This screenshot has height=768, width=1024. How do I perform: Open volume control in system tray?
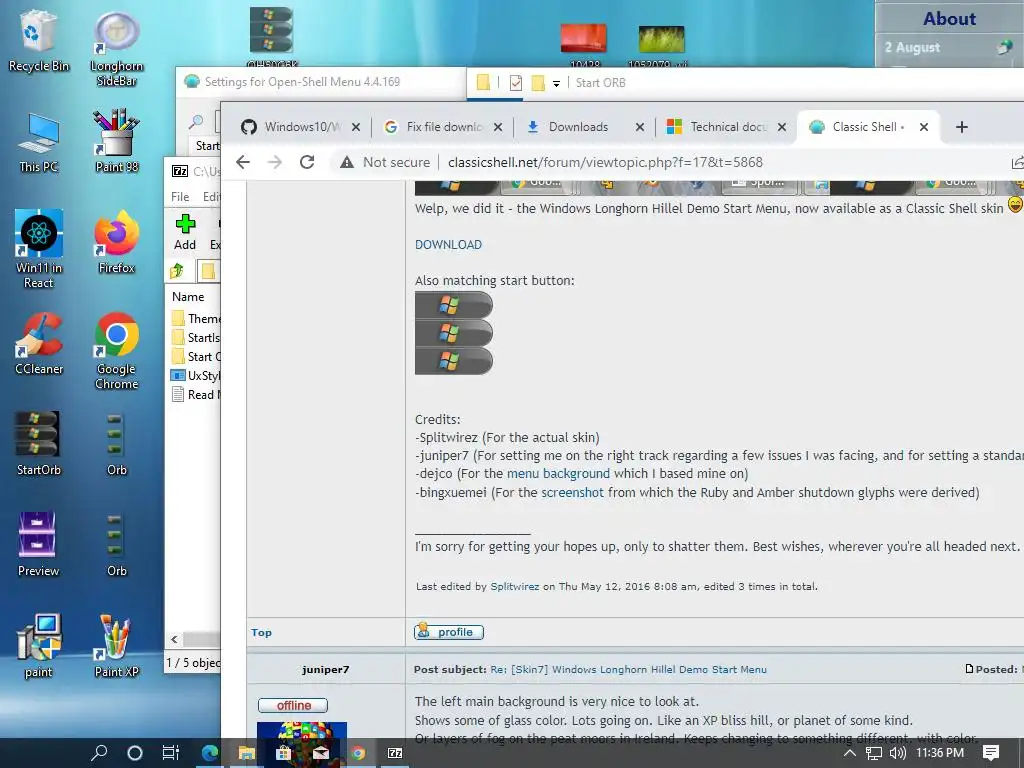(898, 753)
